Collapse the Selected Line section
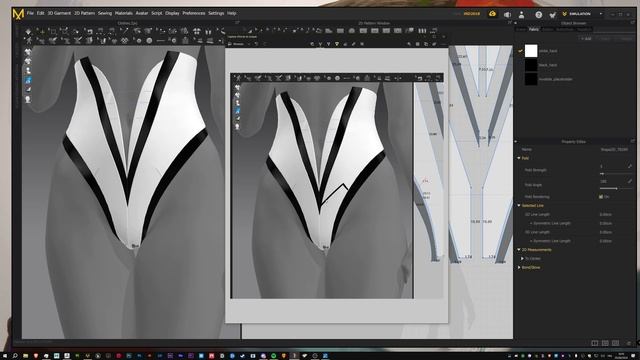The height and width of the screenshot is (360, 640). (519, 205)
